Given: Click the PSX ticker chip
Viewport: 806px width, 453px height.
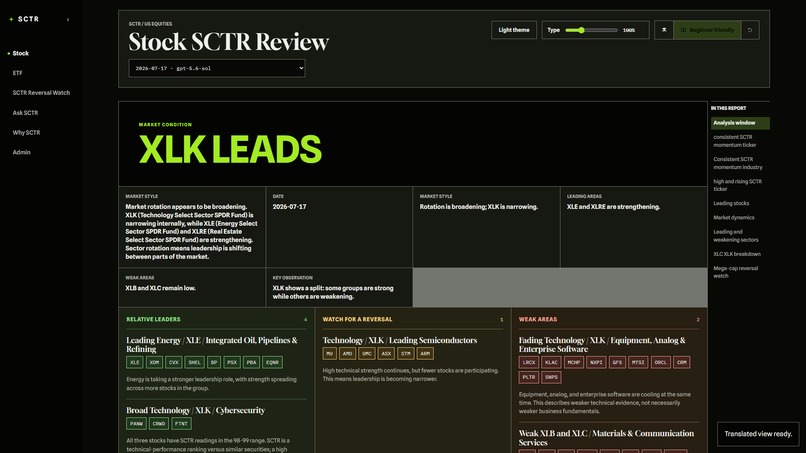Looking at the screenshot, I should [232, 363].
